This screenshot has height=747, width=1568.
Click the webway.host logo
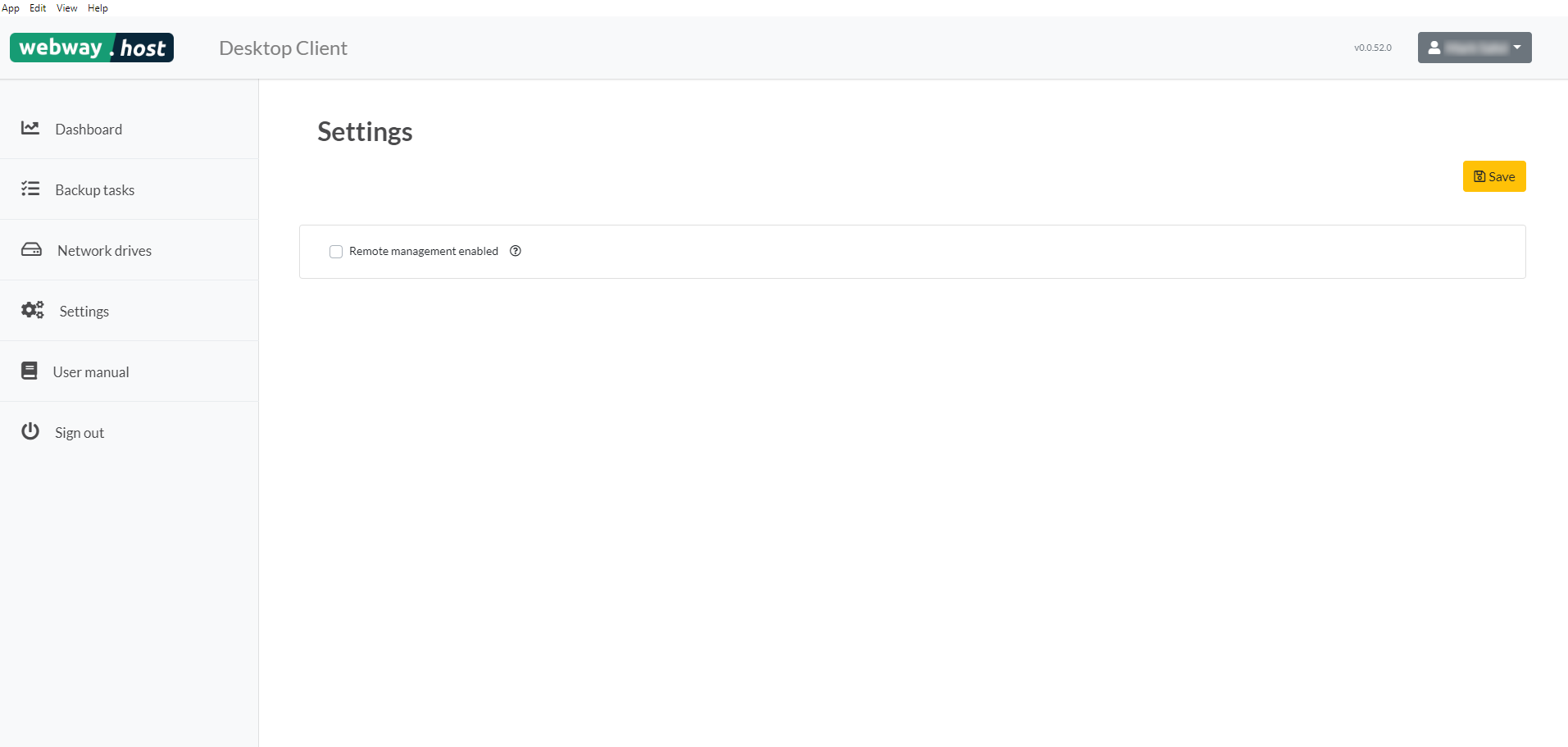click(91, 47)
